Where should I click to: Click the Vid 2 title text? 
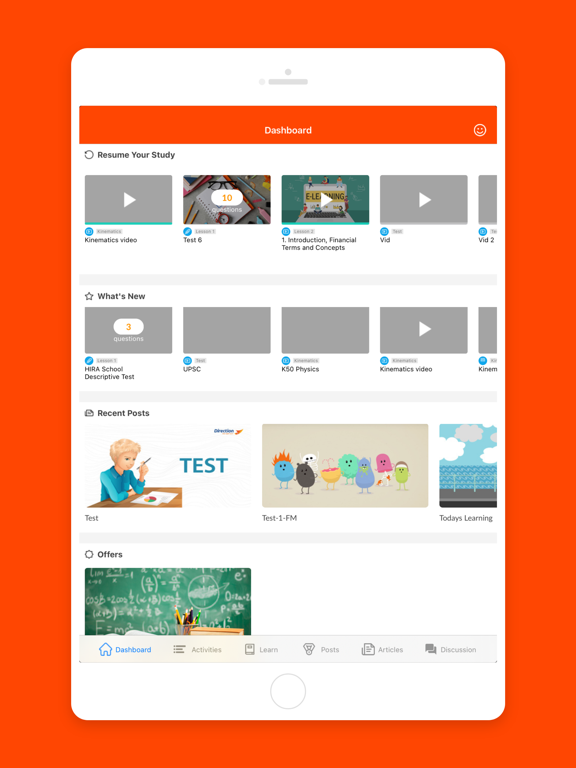(x=486, y=240)
